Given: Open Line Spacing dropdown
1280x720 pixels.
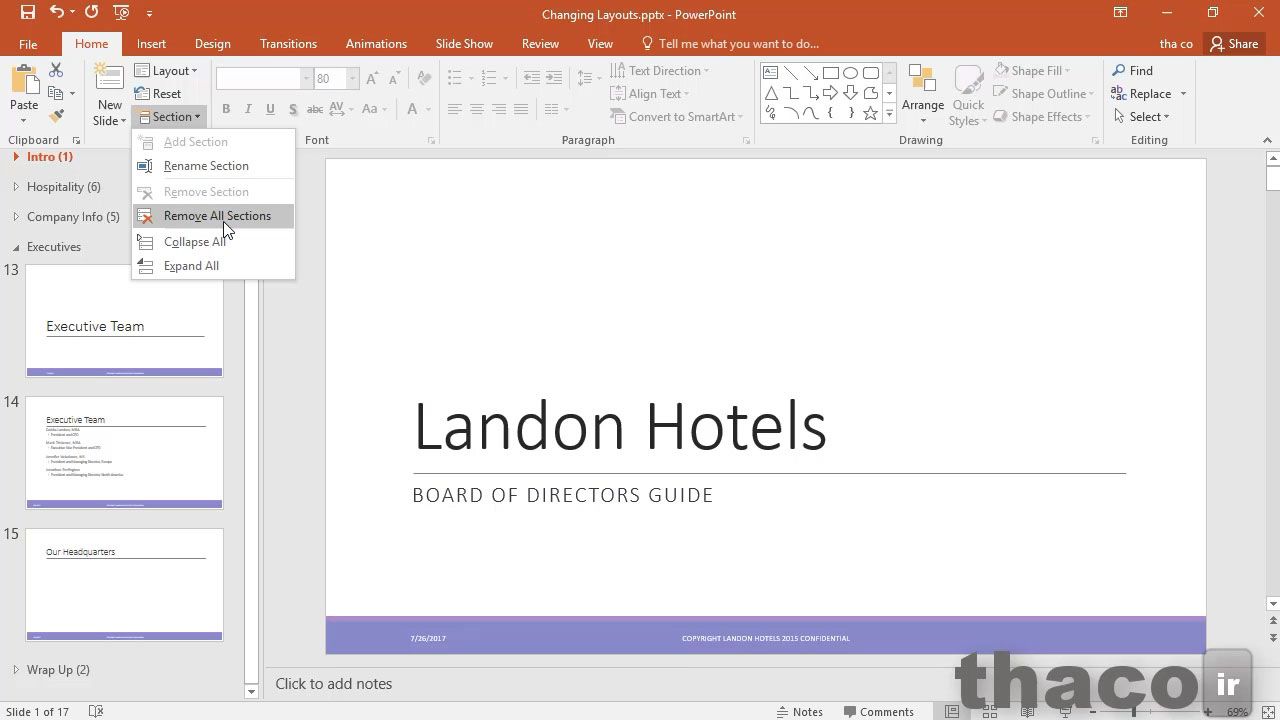Looking at the screenshot, I should tap(590, 78).
